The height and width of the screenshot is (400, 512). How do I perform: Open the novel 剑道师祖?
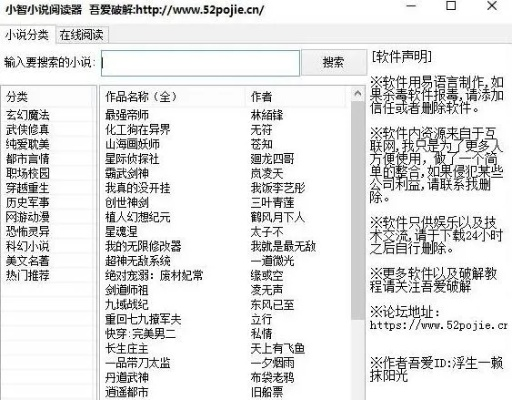(127, 290)
